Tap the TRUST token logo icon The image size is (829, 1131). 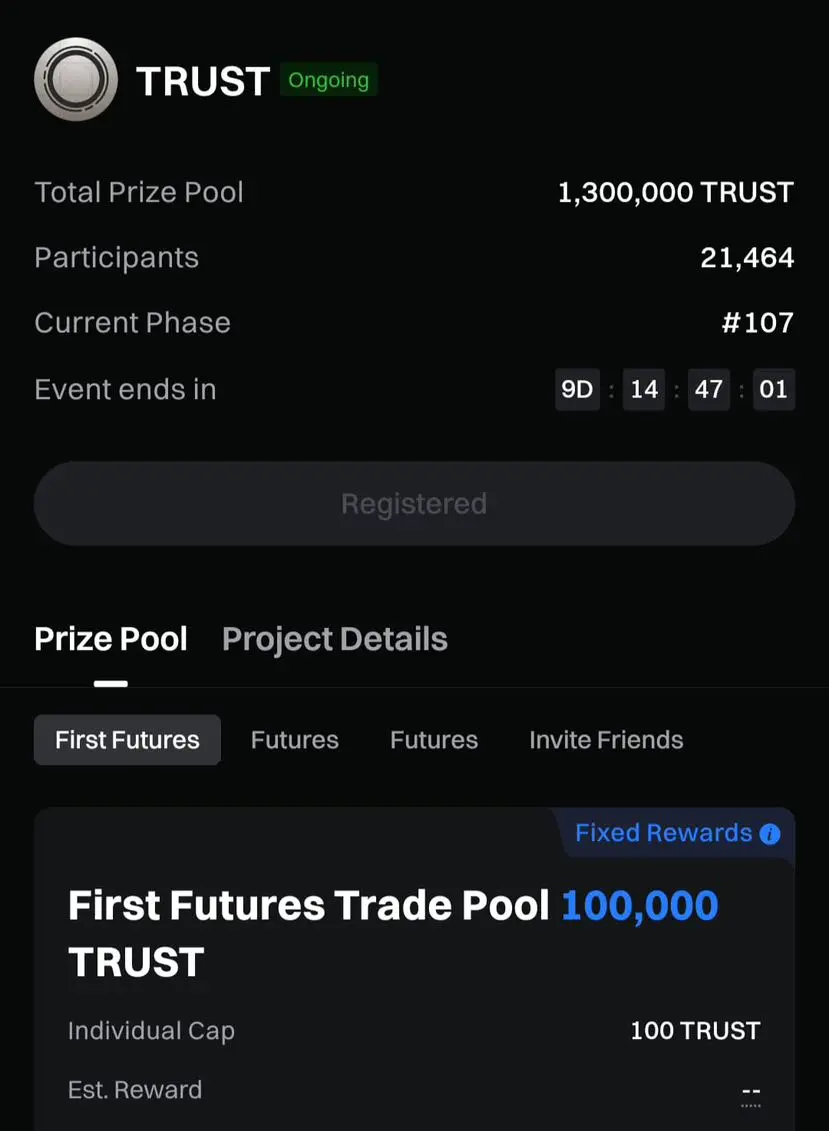tap(76, 80)
